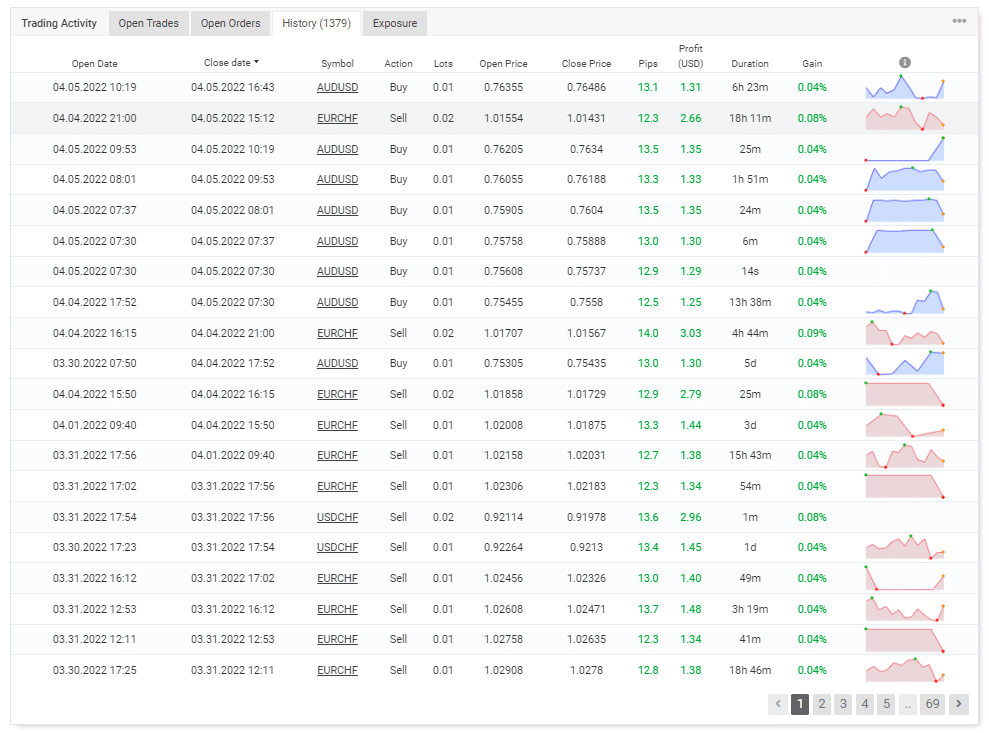Jump to last page 69
This screenshot has height=733, width=989.
point(932,704)
